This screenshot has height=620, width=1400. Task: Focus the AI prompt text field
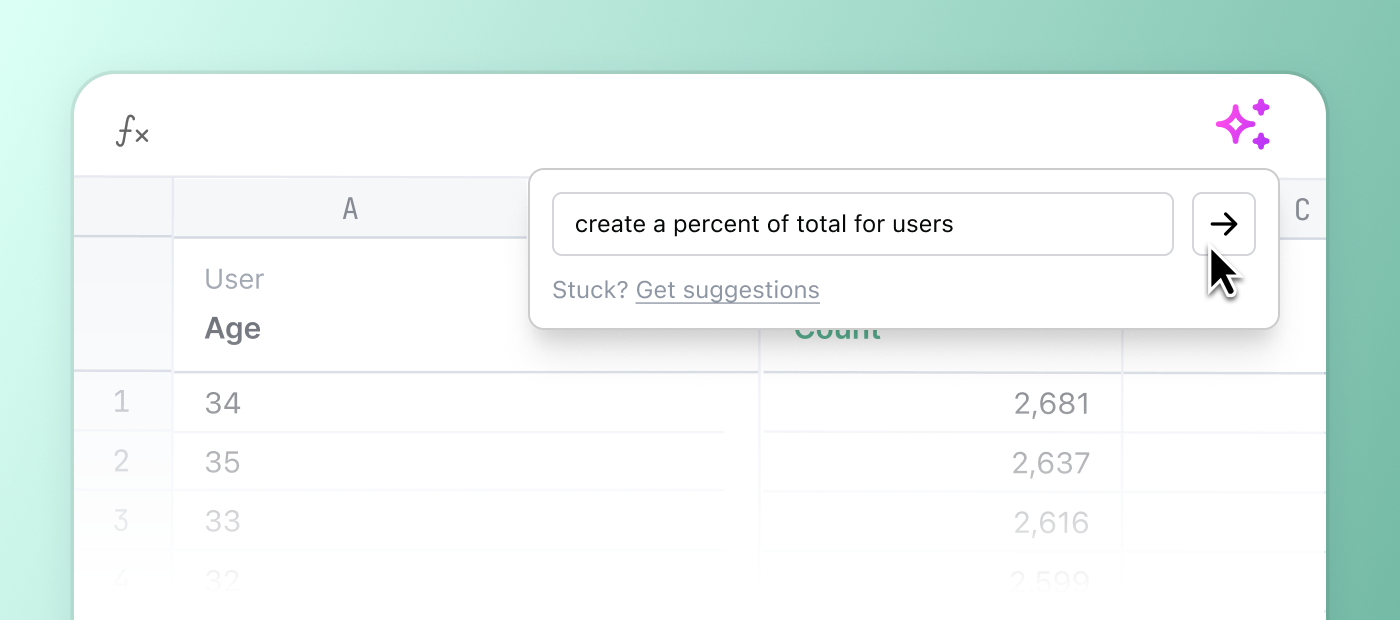point(862,224)
